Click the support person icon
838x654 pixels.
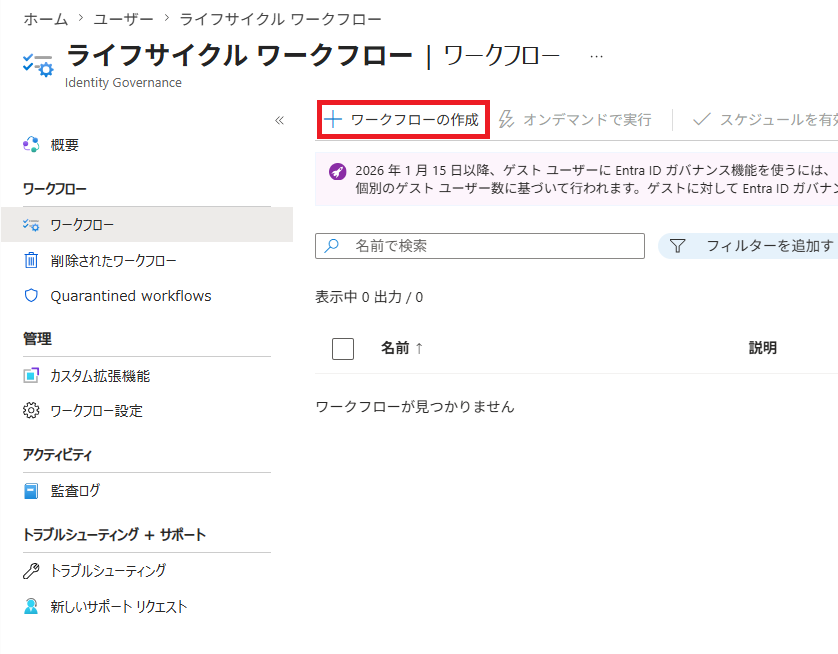(x=31, y=606)
